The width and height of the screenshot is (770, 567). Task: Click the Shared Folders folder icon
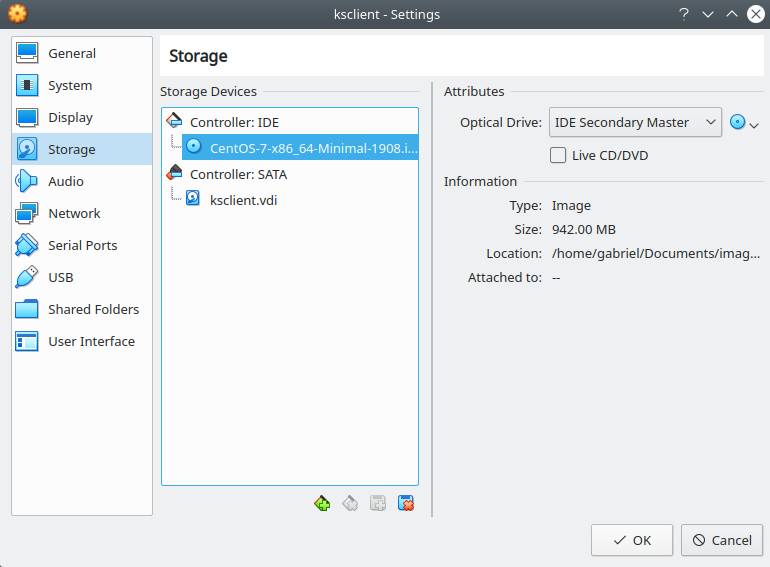coord(27,309)
